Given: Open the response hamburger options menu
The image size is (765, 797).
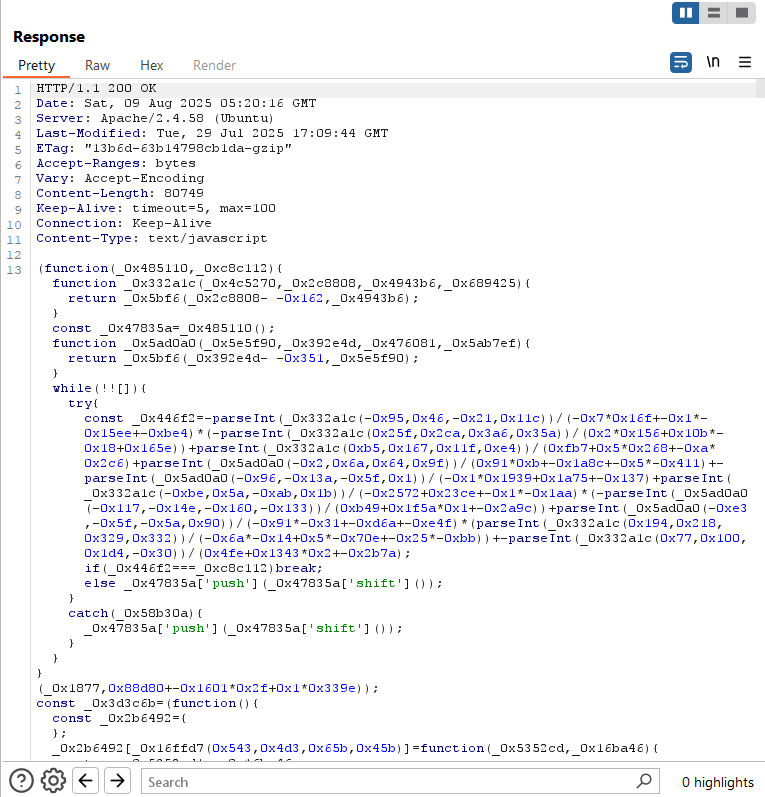Looking at the screenshot, I should pos(745,62).
